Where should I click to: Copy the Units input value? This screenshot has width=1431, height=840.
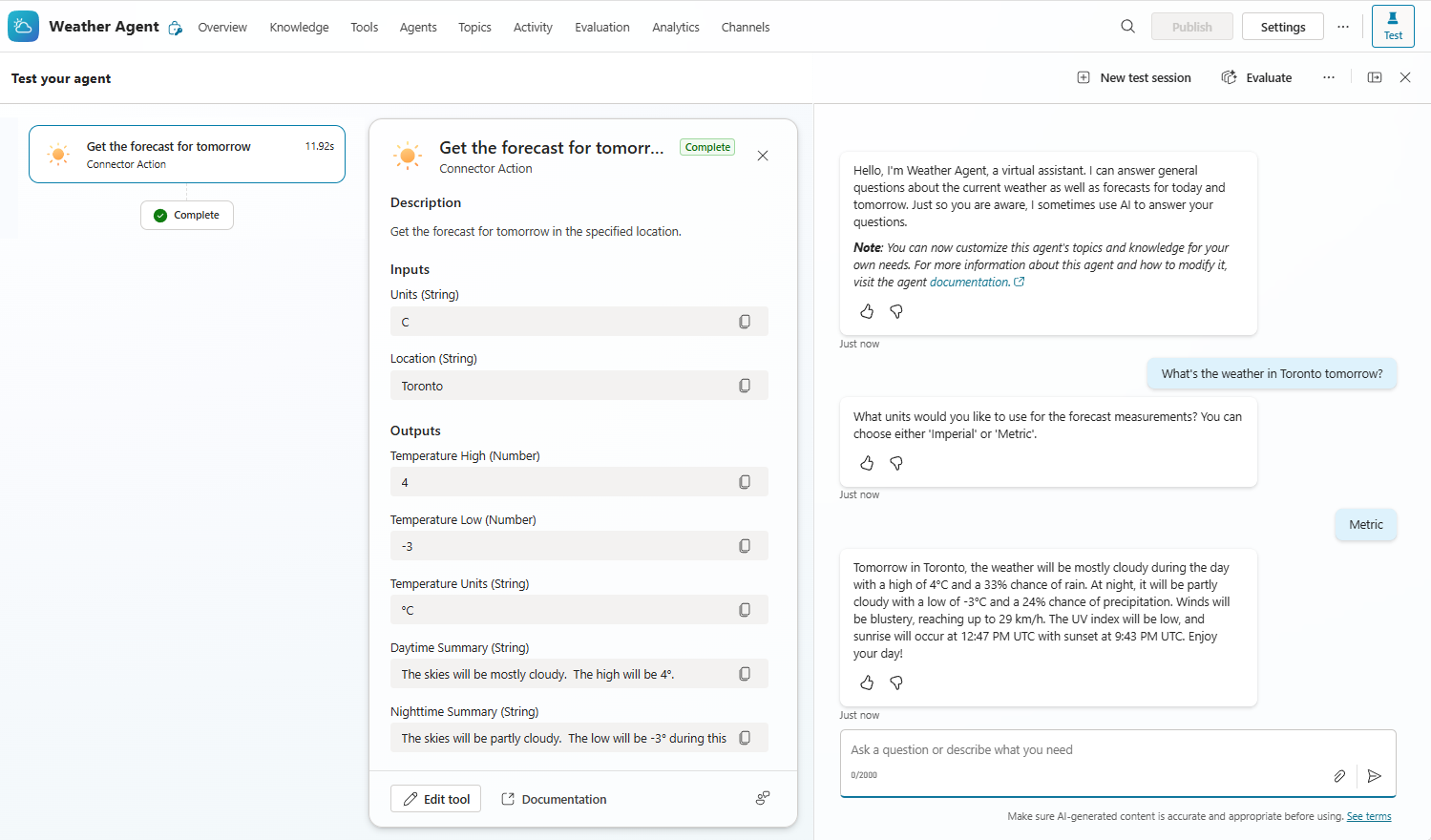tap(745, 322)
